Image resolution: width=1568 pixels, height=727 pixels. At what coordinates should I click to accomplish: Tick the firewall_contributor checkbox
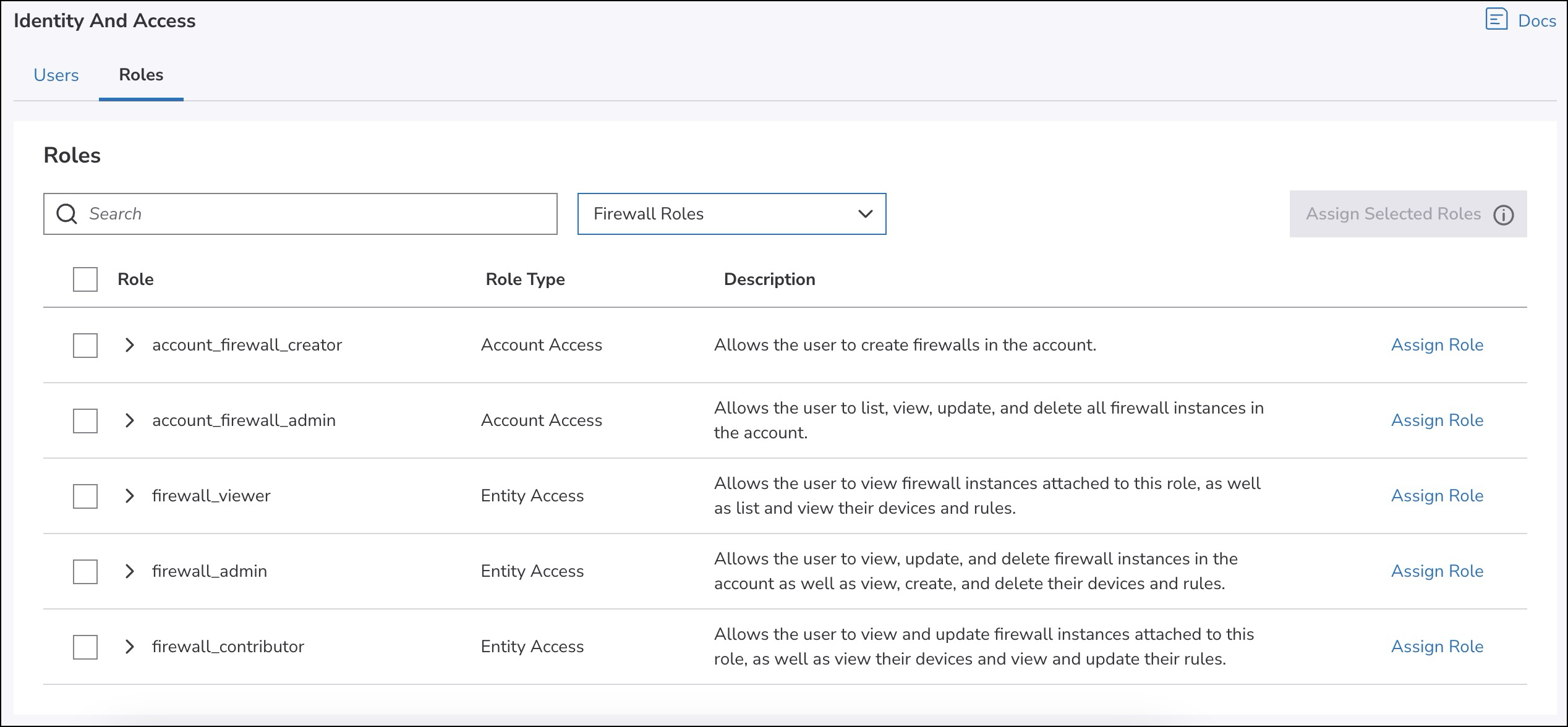[85, 647]
